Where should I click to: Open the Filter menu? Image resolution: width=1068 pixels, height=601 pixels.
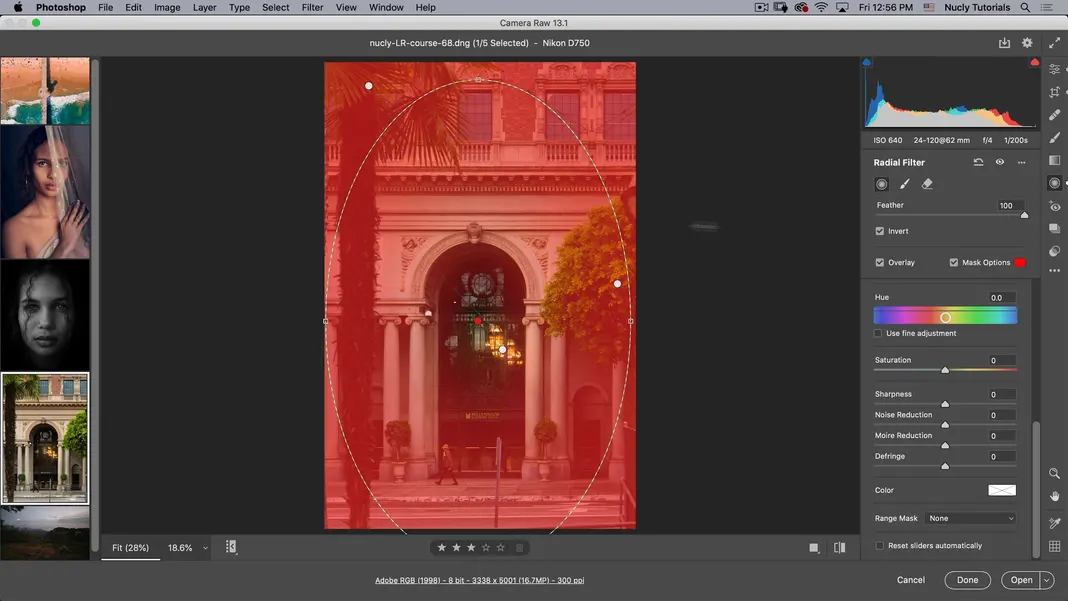click(312, 7)
